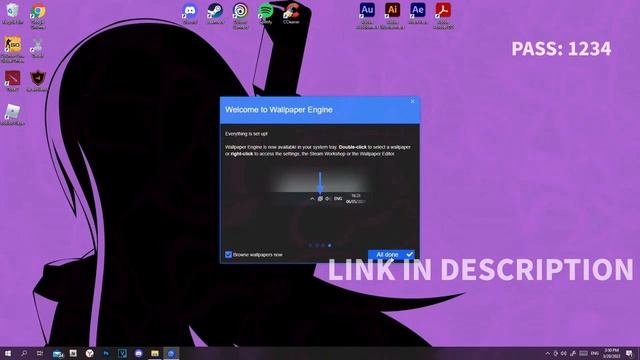This screenshot has width=640, height=360.
Task: Open the Windows Start menu
Action: [x=7, y=353]
